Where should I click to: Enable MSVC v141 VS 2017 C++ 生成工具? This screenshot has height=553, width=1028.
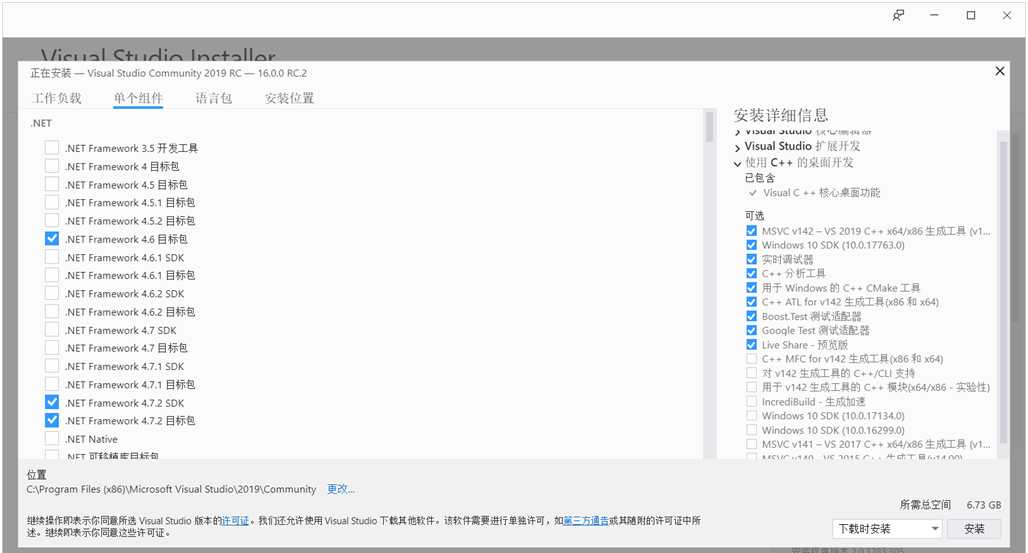tap(751, 444)
